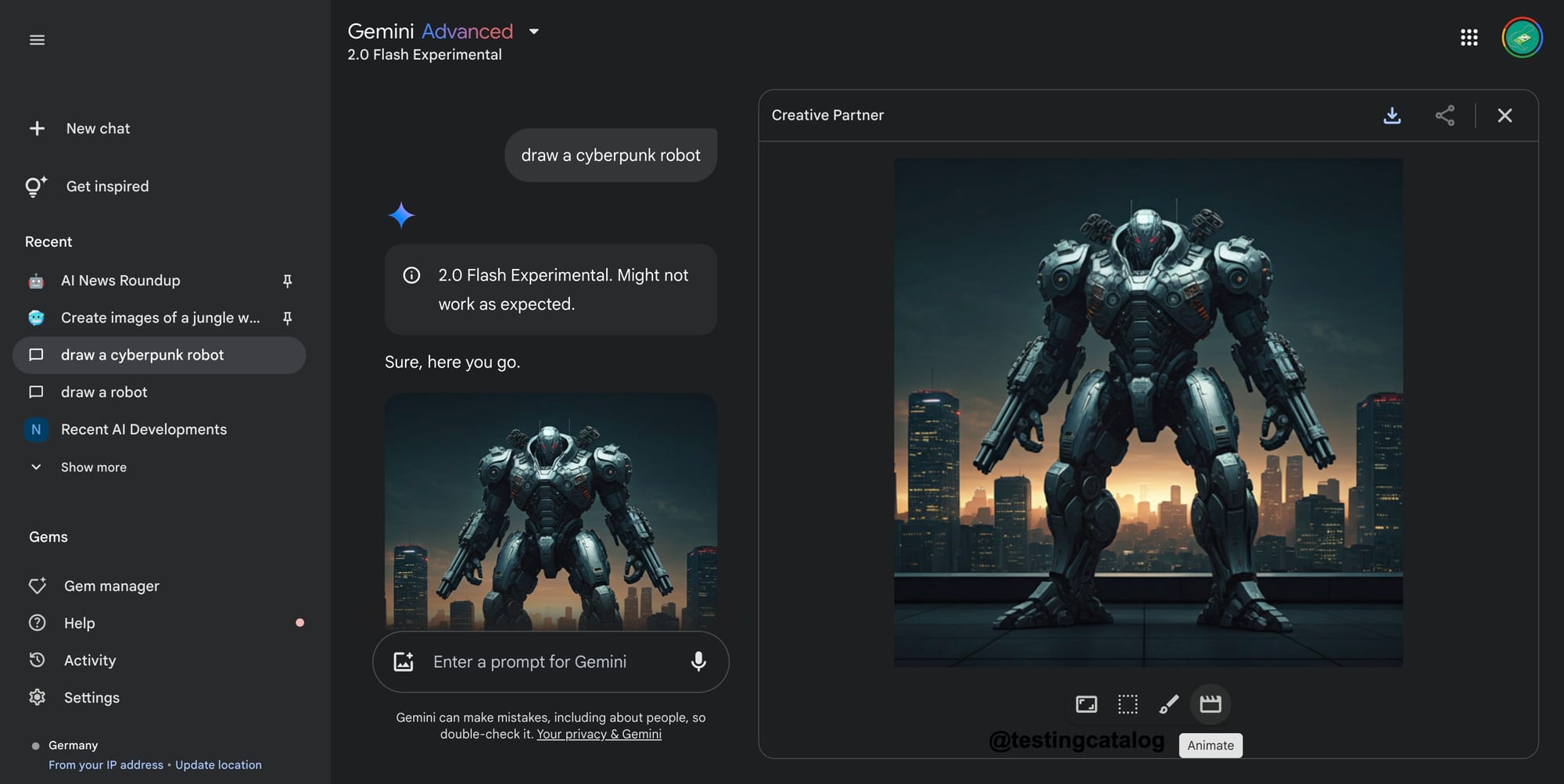This screenshot has height=784, width=1564.
Task: Choose the dotted selection rectangle tool
Action: (x=1128, y=704)
